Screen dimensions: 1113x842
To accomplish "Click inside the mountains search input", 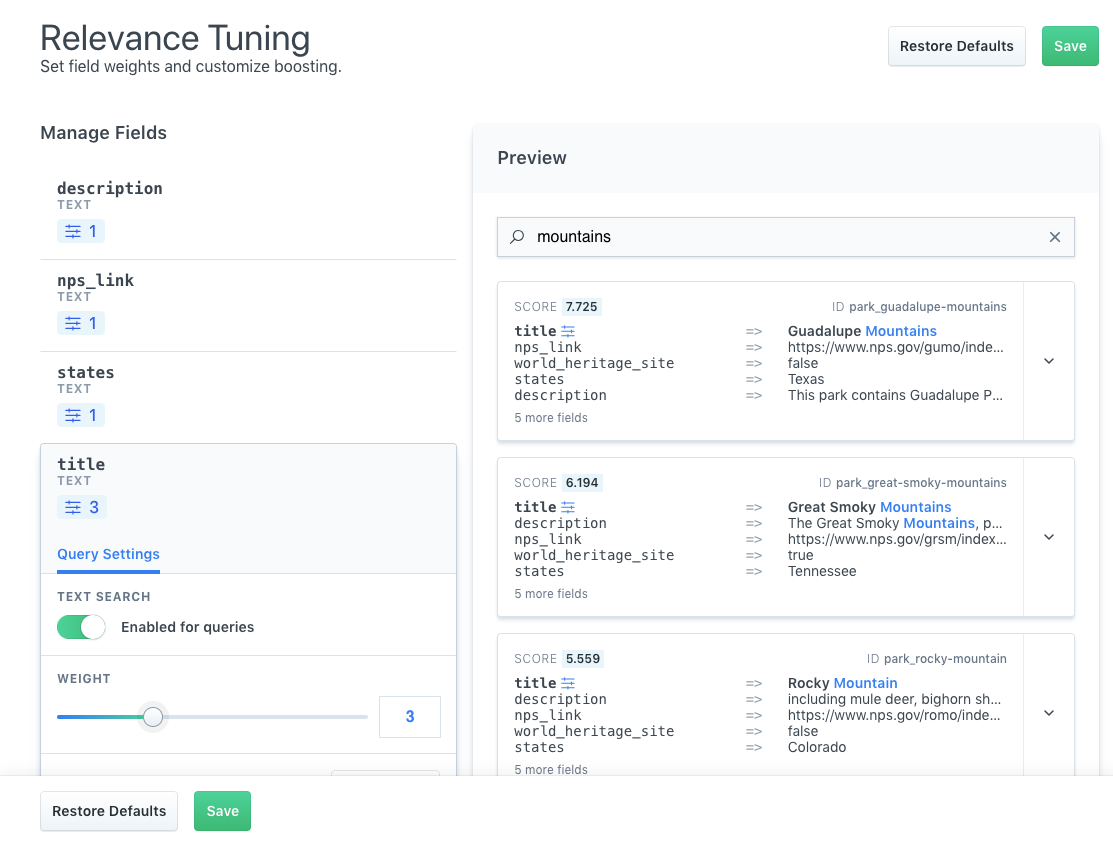I will click(x=700, y=237).
